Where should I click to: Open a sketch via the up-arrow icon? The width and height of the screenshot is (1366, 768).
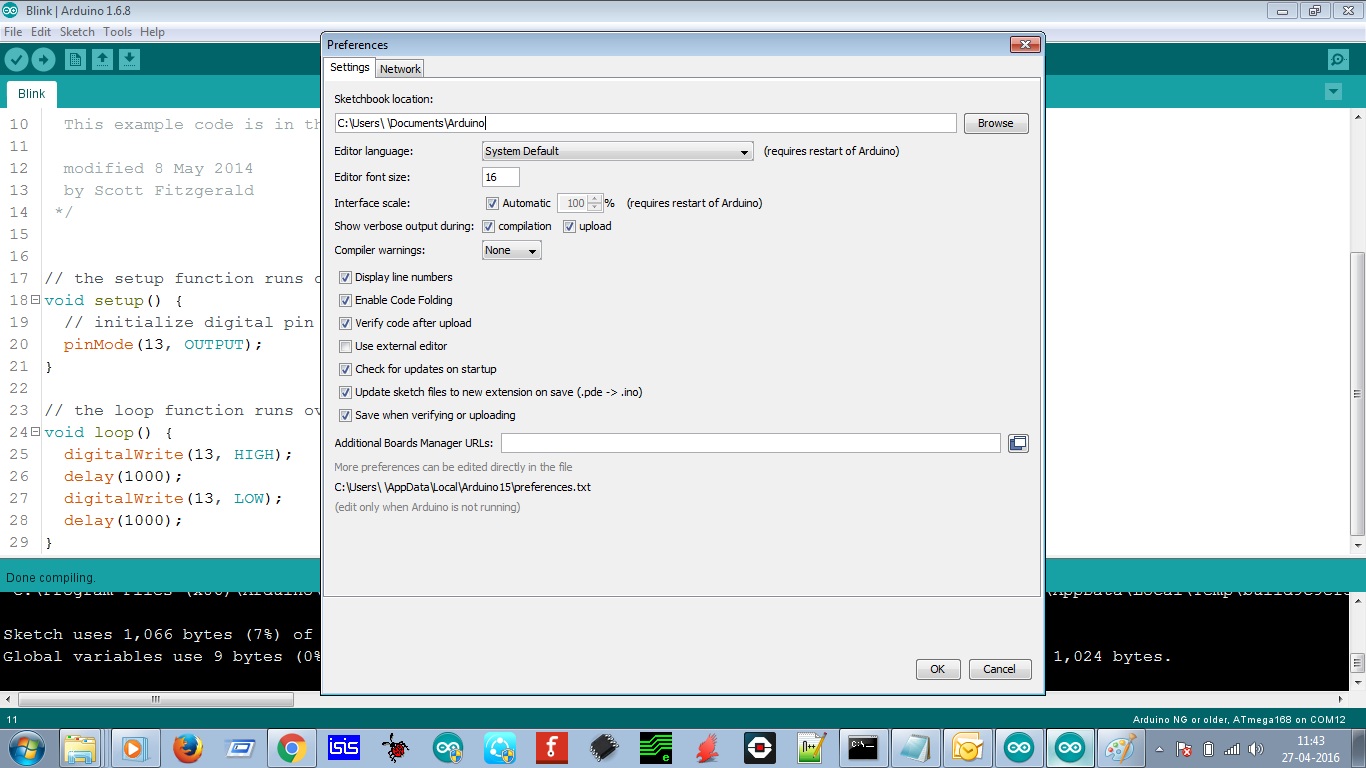102,60
